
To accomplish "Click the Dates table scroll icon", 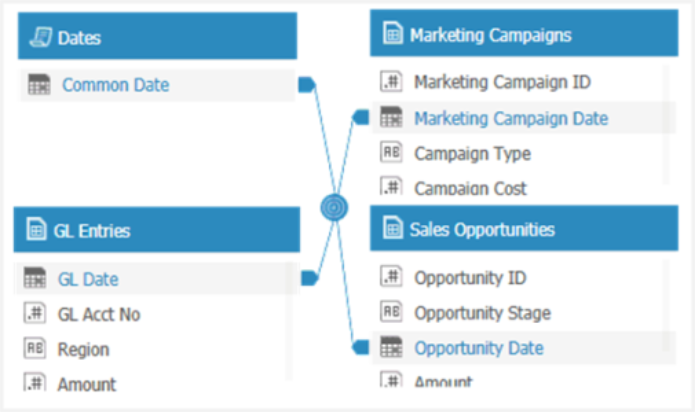I will (x=40, y=37).
